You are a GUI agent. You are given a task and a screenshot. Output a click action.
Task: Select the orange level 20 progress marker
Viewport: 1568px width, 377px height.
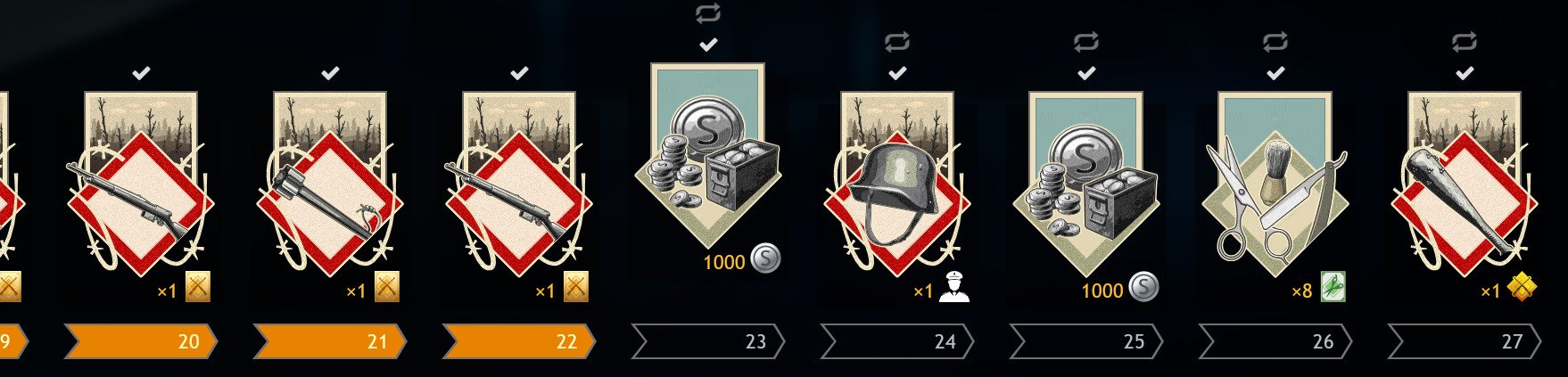pos(141,341)
